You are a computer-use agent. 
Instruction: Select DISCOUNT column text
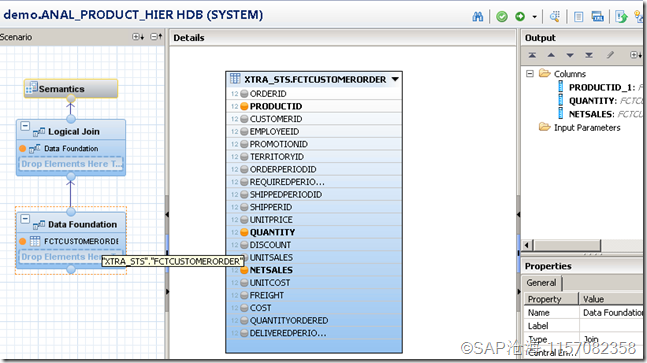pos(270,245)
